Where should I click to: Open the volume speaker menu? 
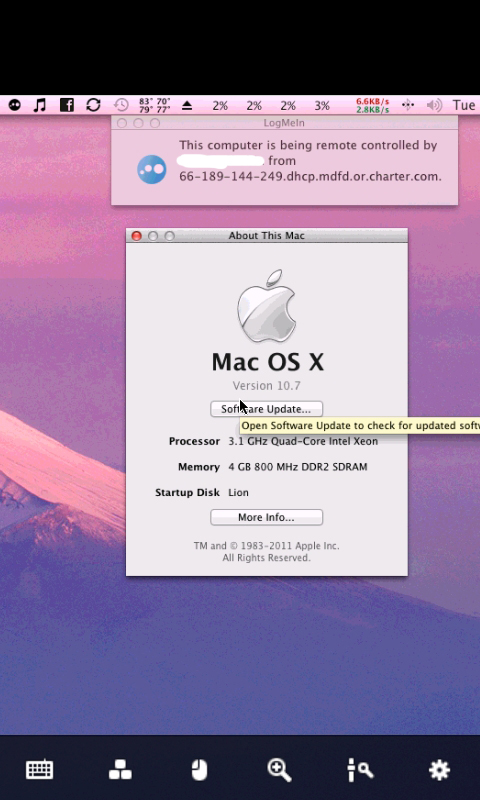coord(434,105)
